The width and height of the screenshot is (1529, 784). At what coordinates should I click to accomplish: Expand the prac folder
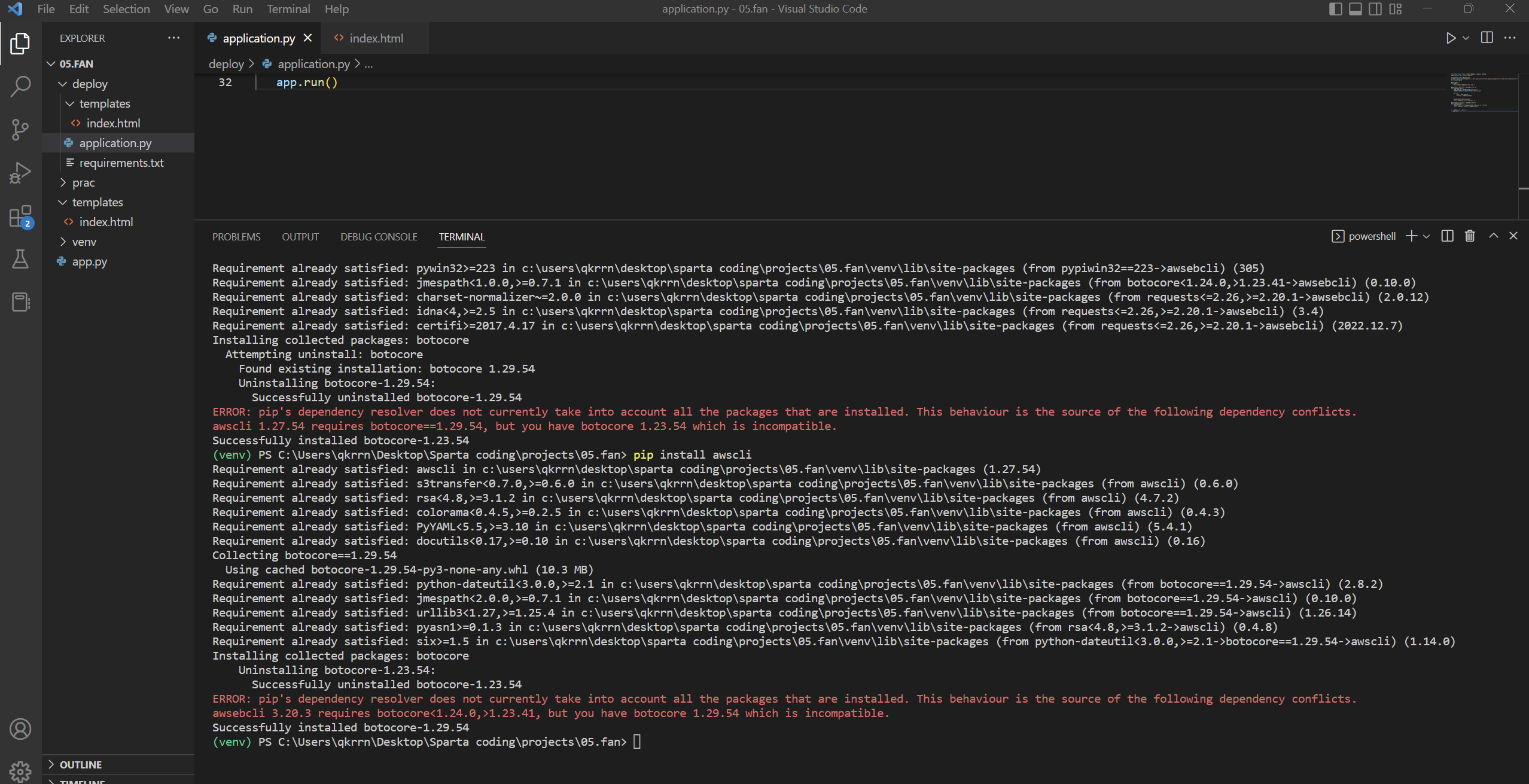[x=63, y=183]
